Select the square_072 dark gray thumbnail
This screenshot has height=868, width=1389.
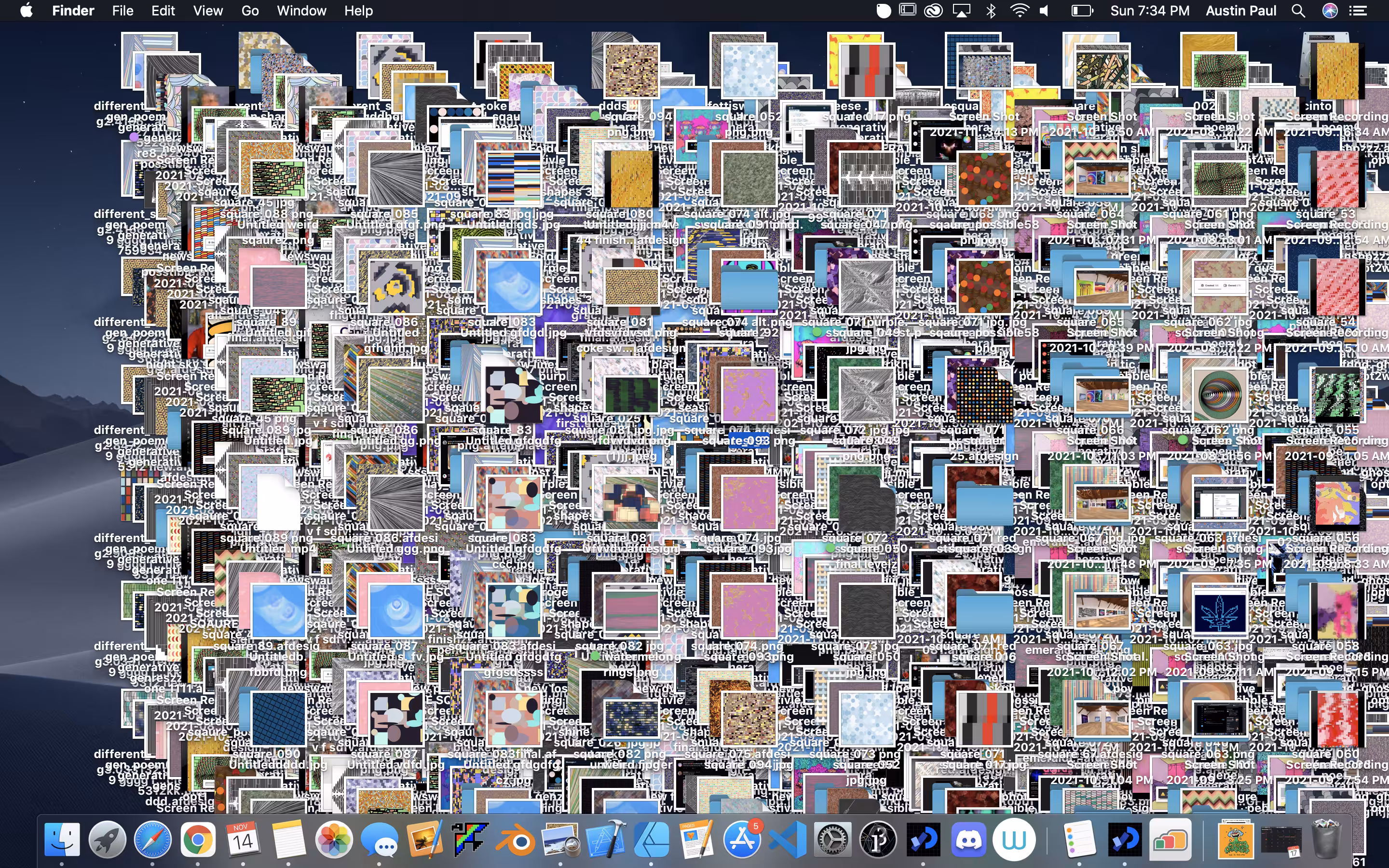click(x=867, y=502)
